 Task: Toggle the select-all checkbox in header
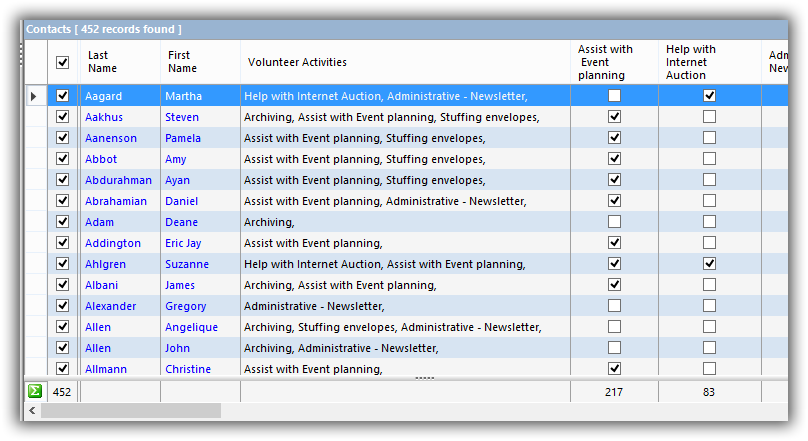[x=63, y=62]
